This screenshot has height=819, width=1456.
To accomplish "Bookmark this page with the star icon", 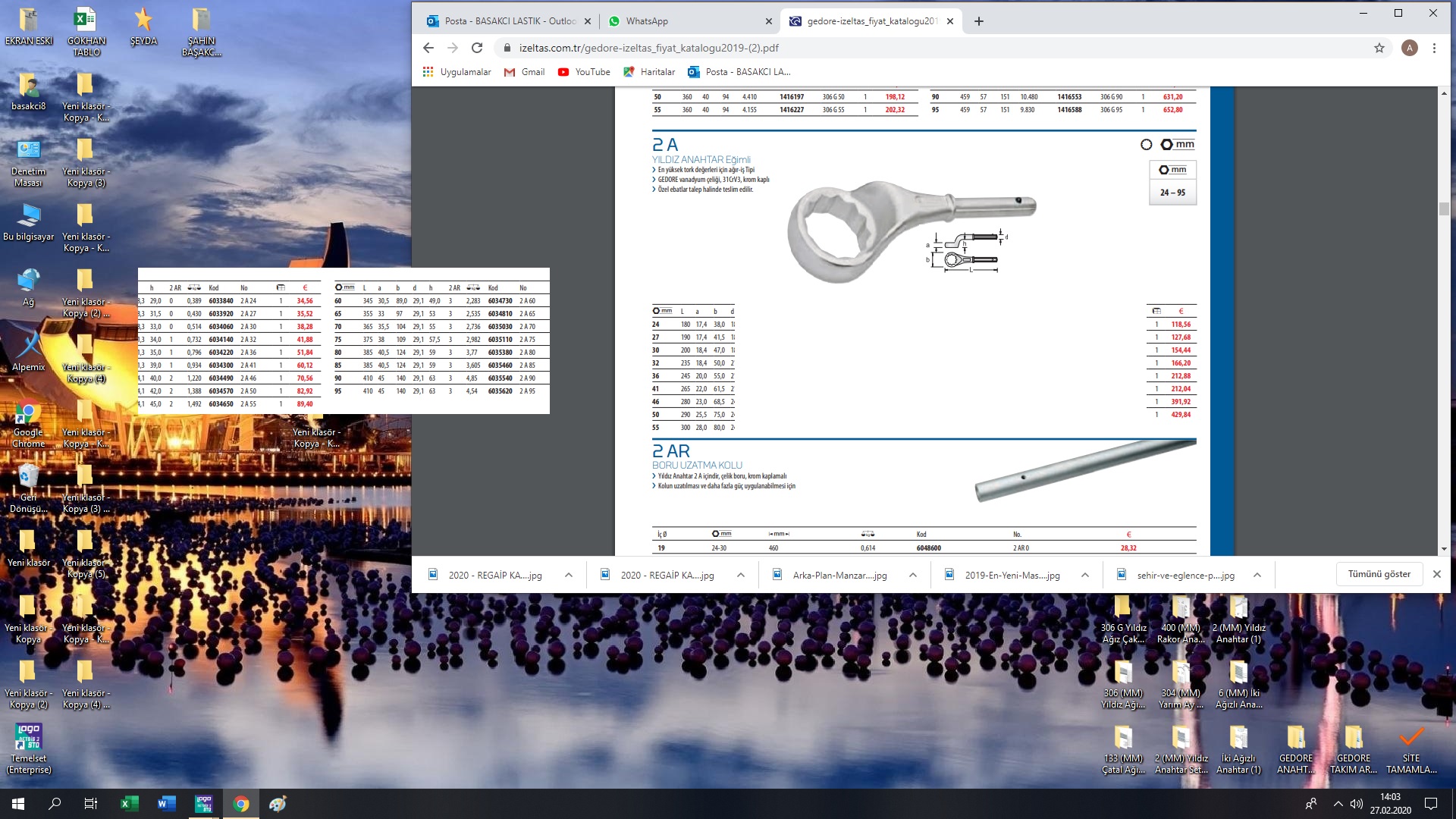I will click(x=1379, y=48).
